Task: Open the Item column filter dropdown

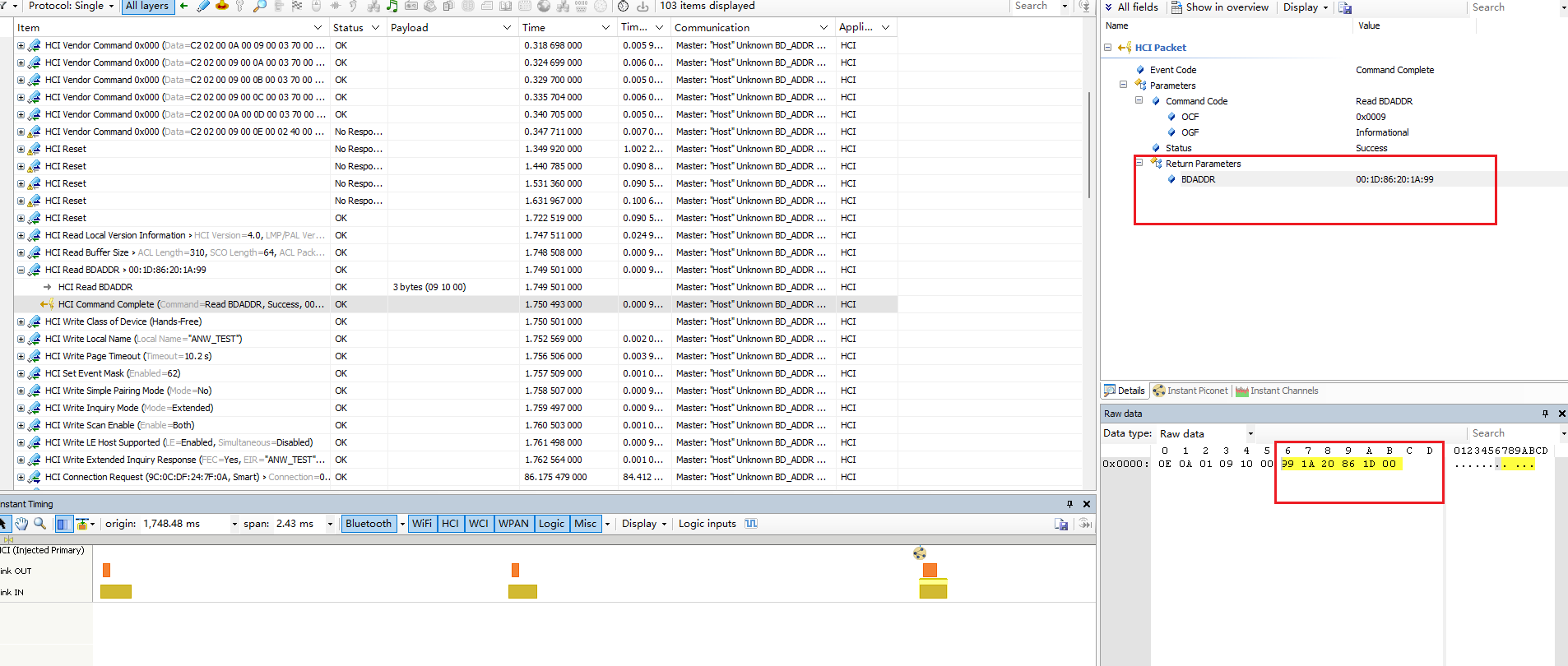Action: coord(318,28)
